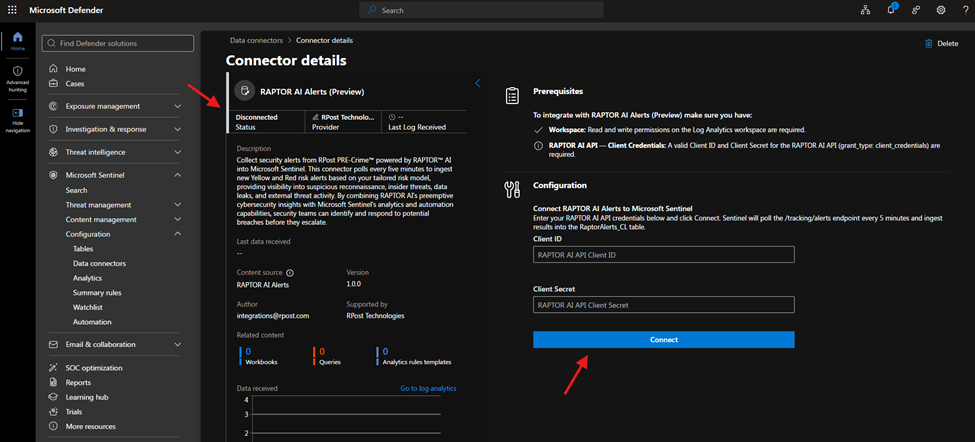Viewport: 975px width, 442px height.
Task: Click the Cases briefcase icon in sidebar
Action: 53,83
